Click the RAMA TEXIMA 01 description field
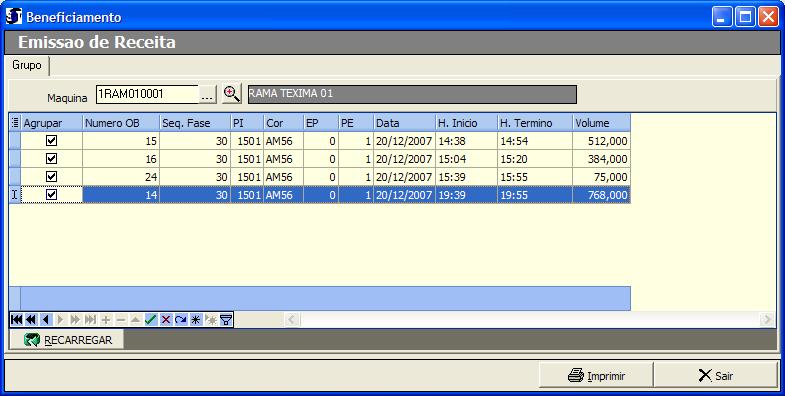Screen dimensions: 785x396 click(x=412, y=94)
